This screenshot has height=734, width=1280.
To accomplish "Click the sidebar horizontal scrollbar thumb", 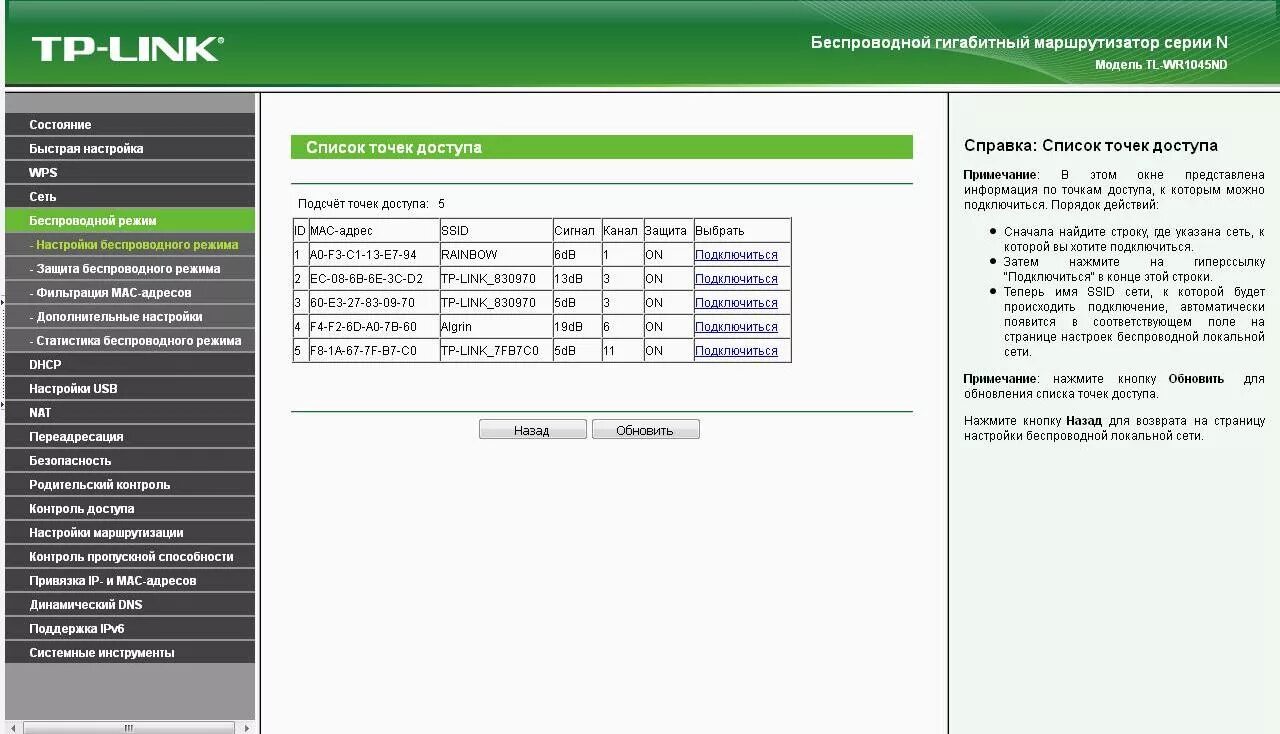I will 128,728.
